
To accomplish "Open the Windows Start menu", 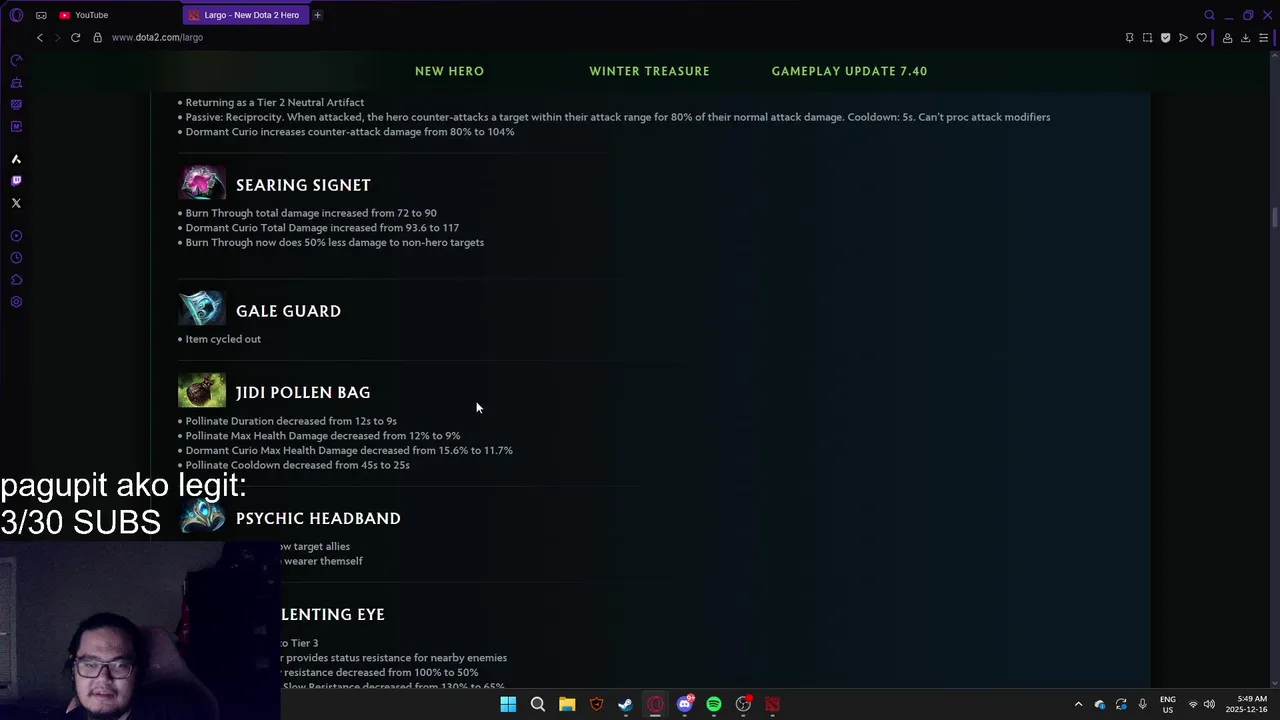I will click(x=508, y=704).
